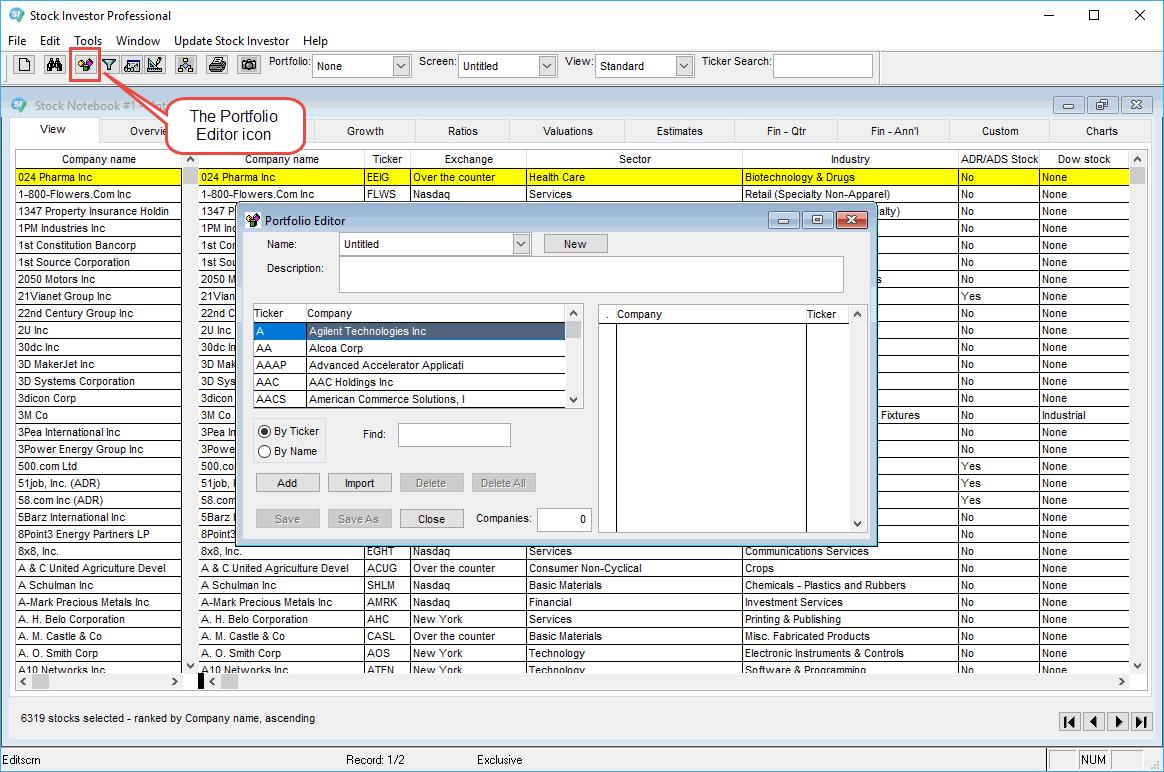The image size is (1164, 772).
Task: Click the Add button
Action: pos(287,483)
